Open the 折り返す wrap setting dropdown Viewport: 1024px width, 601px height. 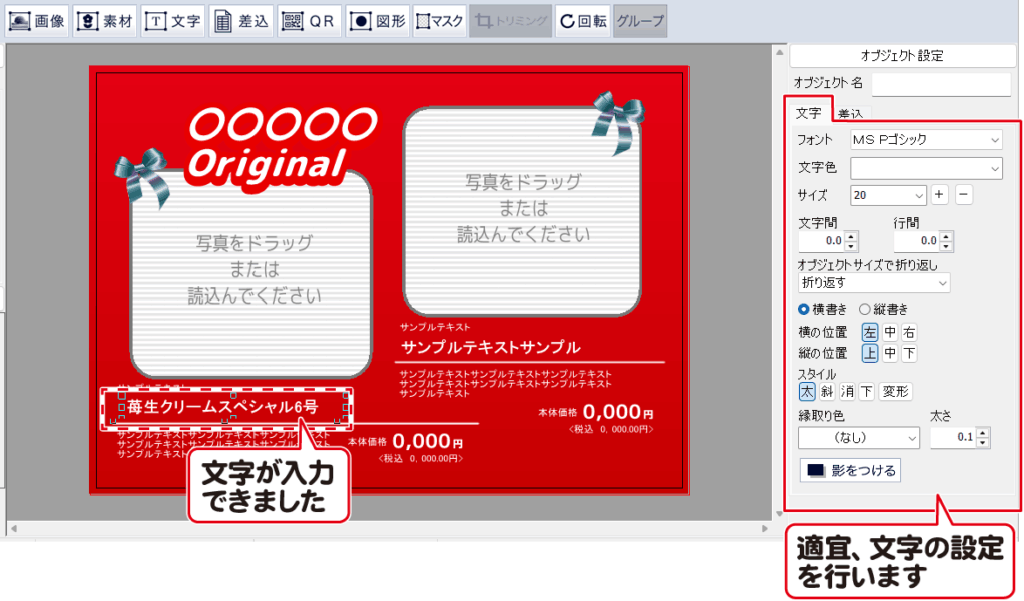872,283
